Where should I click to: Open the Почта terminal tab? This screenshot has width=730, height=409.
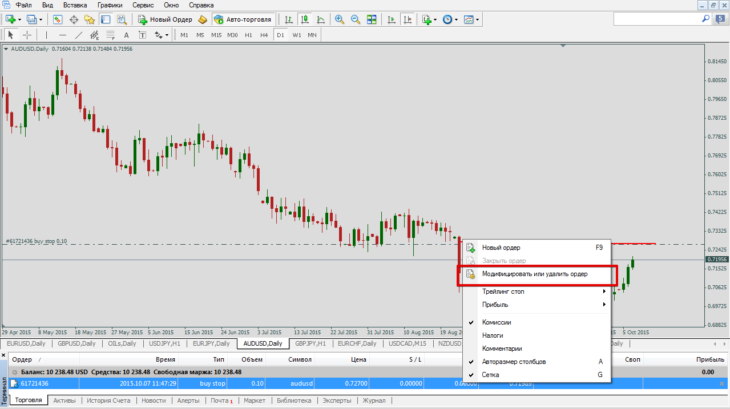[x=221, y=400]
